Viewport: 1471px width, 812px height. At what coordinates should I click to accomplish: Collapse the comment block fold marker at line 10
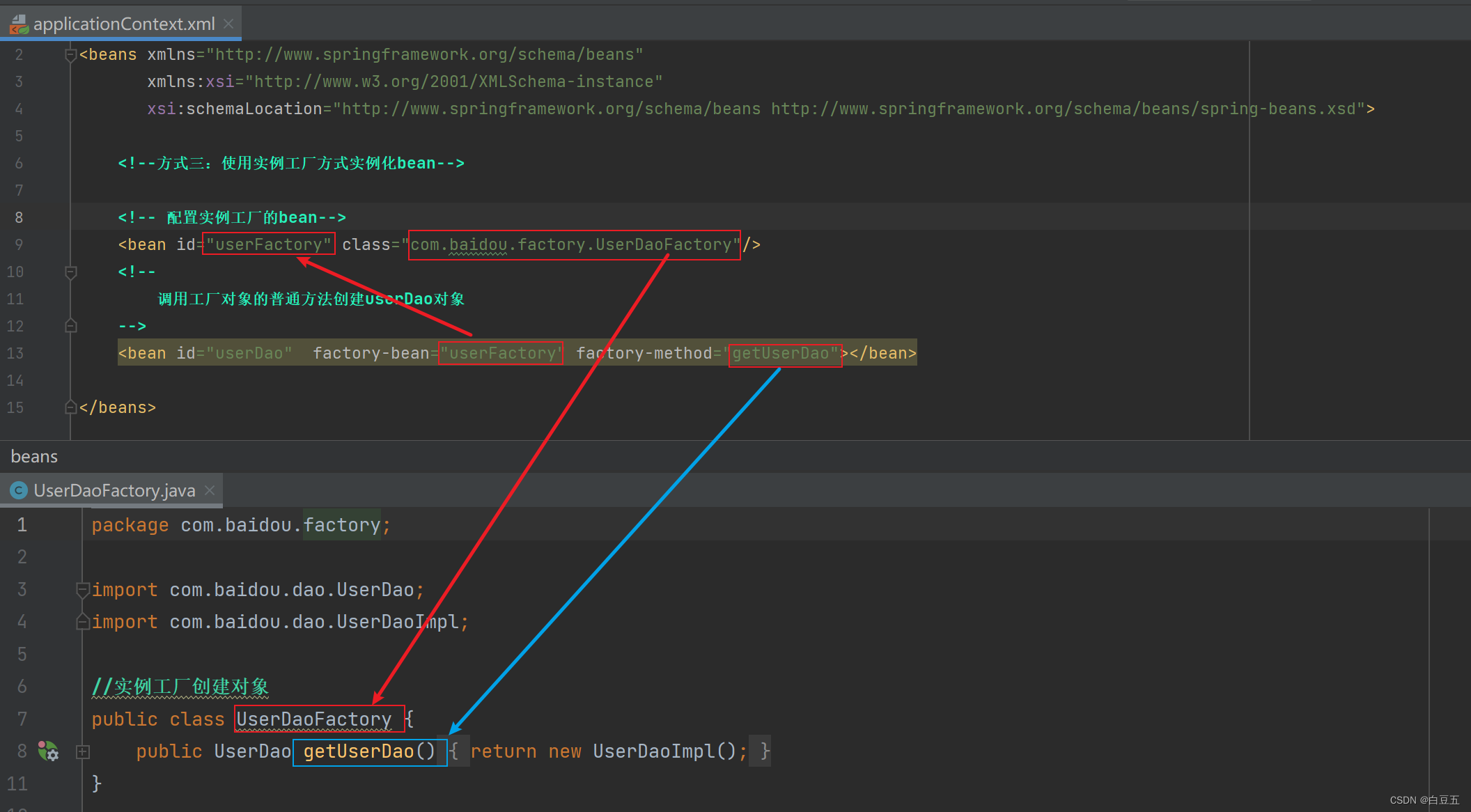(70, 272)
